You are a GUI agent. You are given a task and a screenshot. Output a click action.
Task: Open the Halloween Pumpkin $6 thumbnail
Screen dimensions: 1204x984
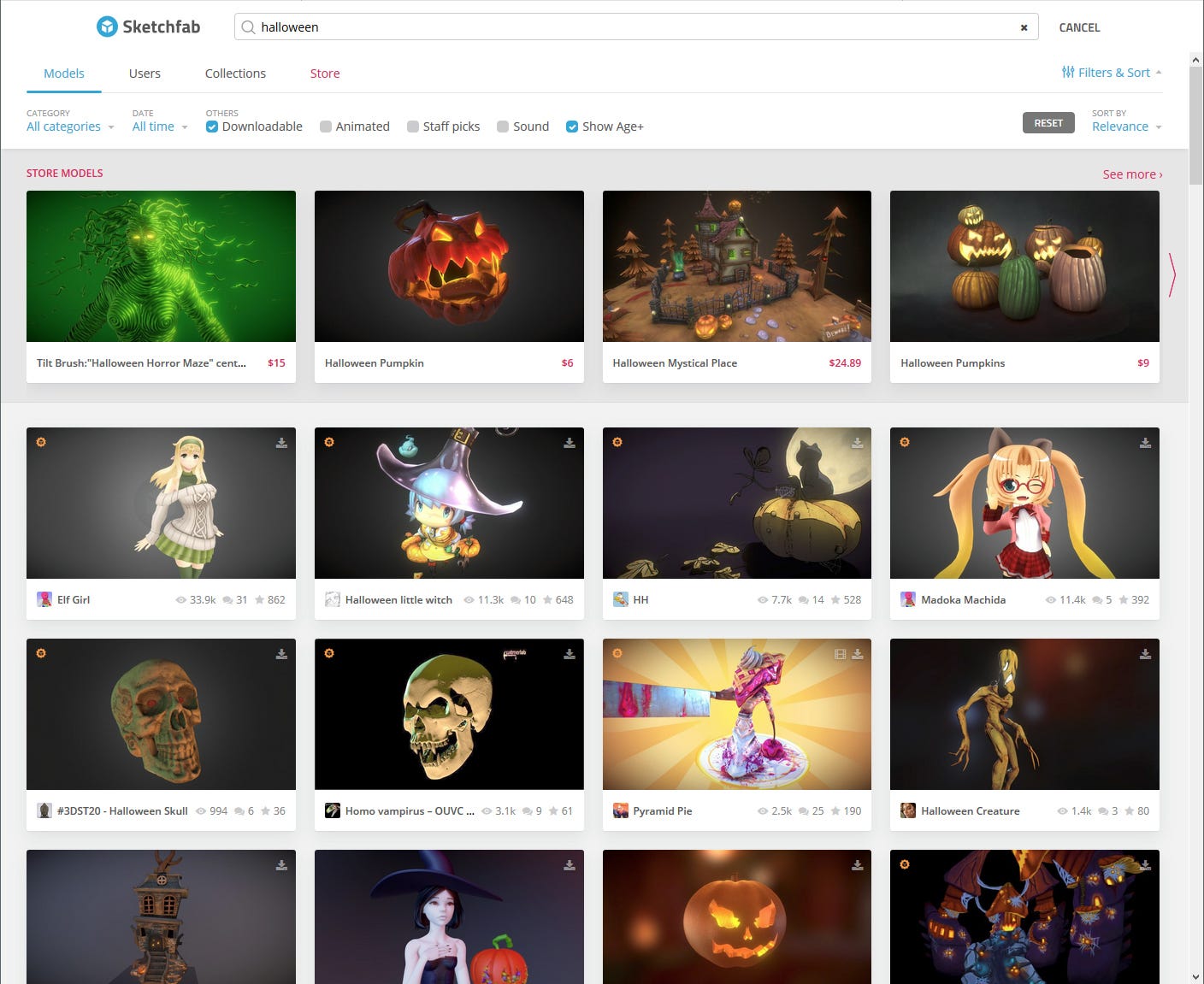pos(449,266)
